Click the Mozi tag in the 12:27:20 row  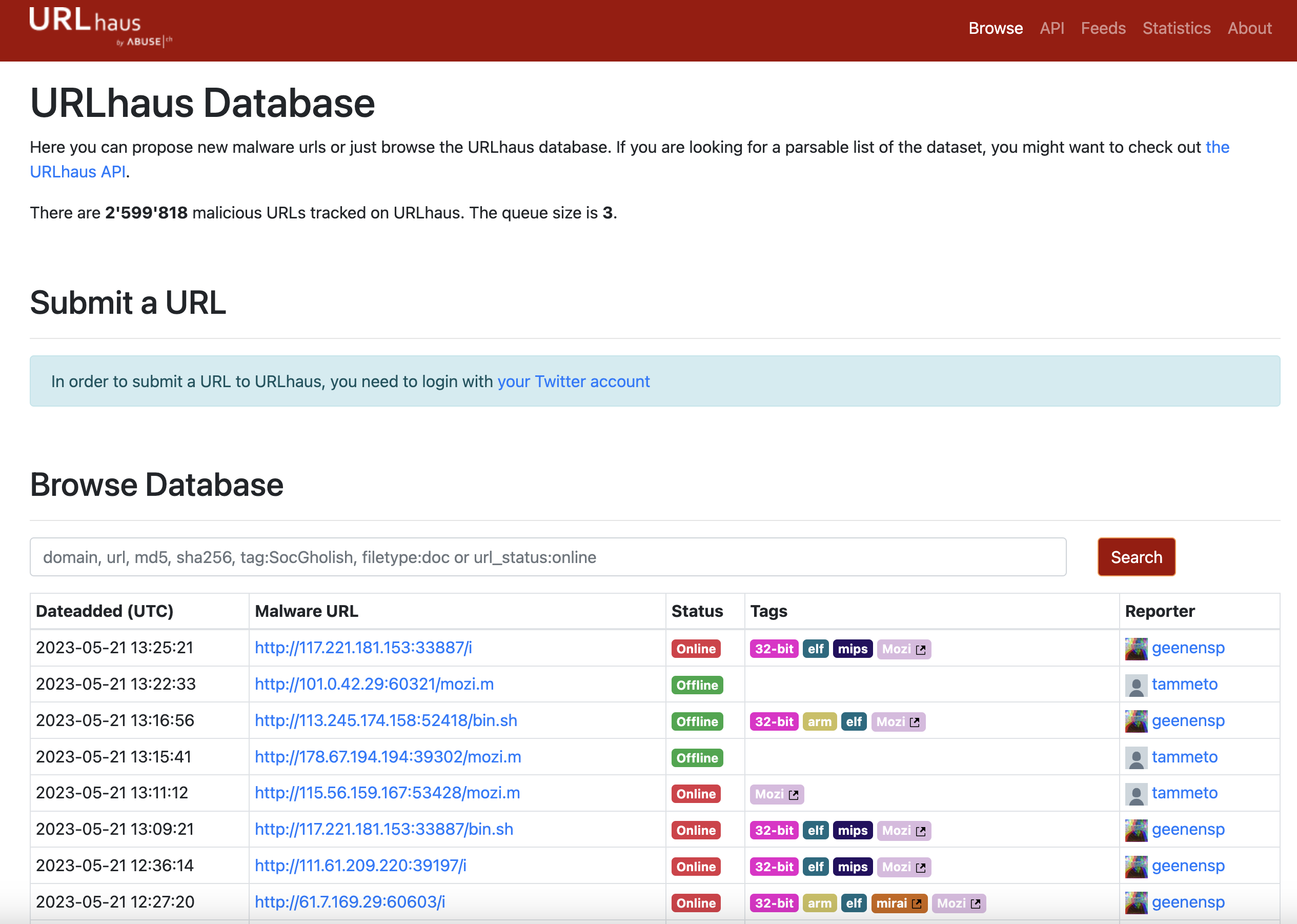tap(959, 903)
